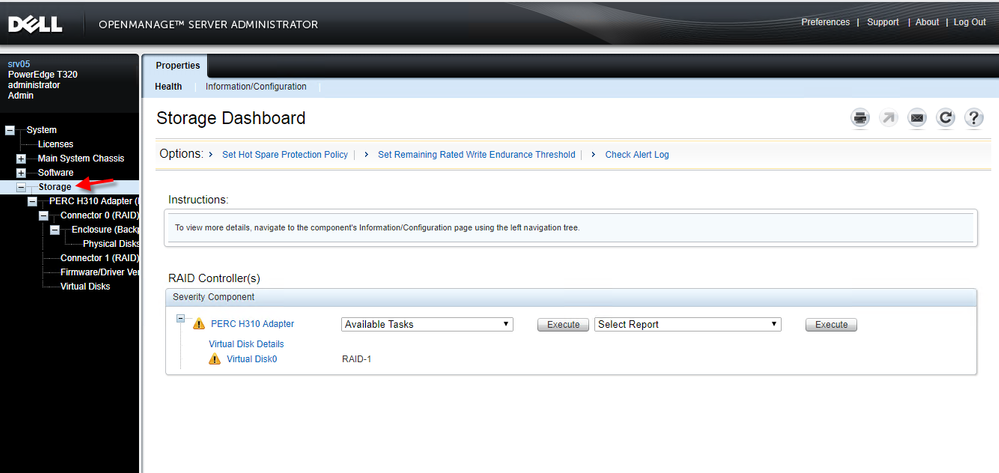999x473 pixels.
Task: Click the PowerEdge T320 model text
Action: point(43,75)
